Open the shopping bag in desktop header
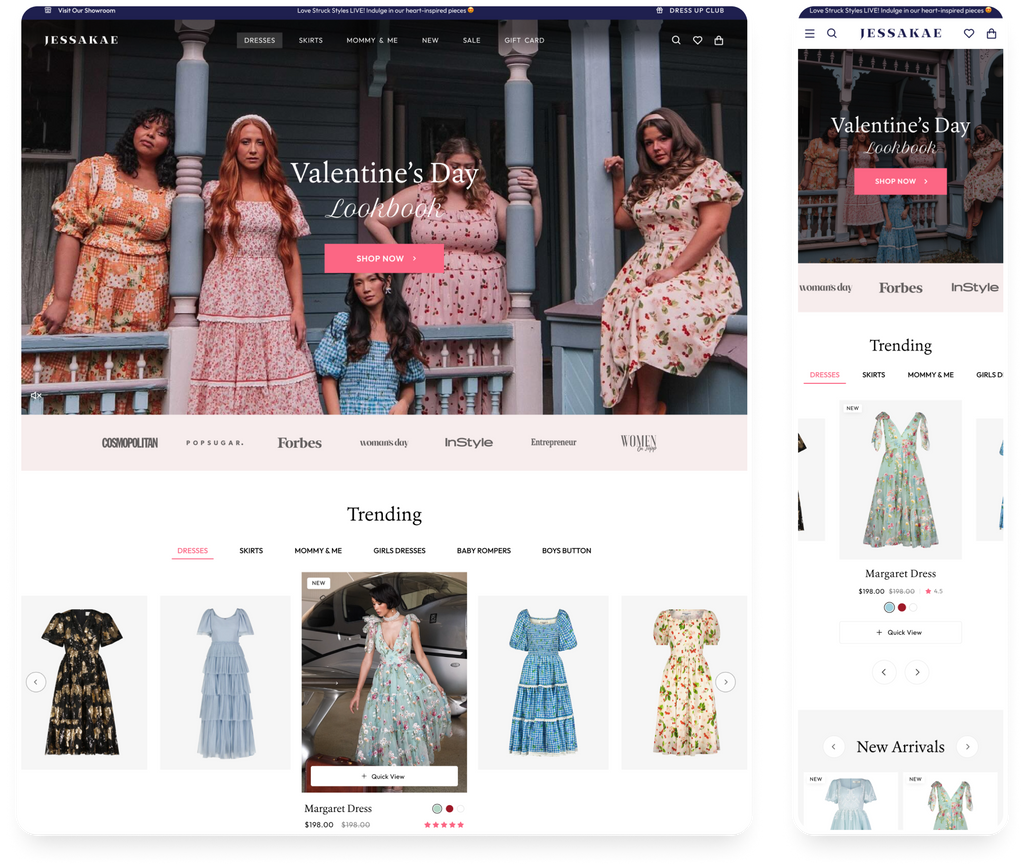The width and height of the screenshot is (1024, 868). click(718, 41)
